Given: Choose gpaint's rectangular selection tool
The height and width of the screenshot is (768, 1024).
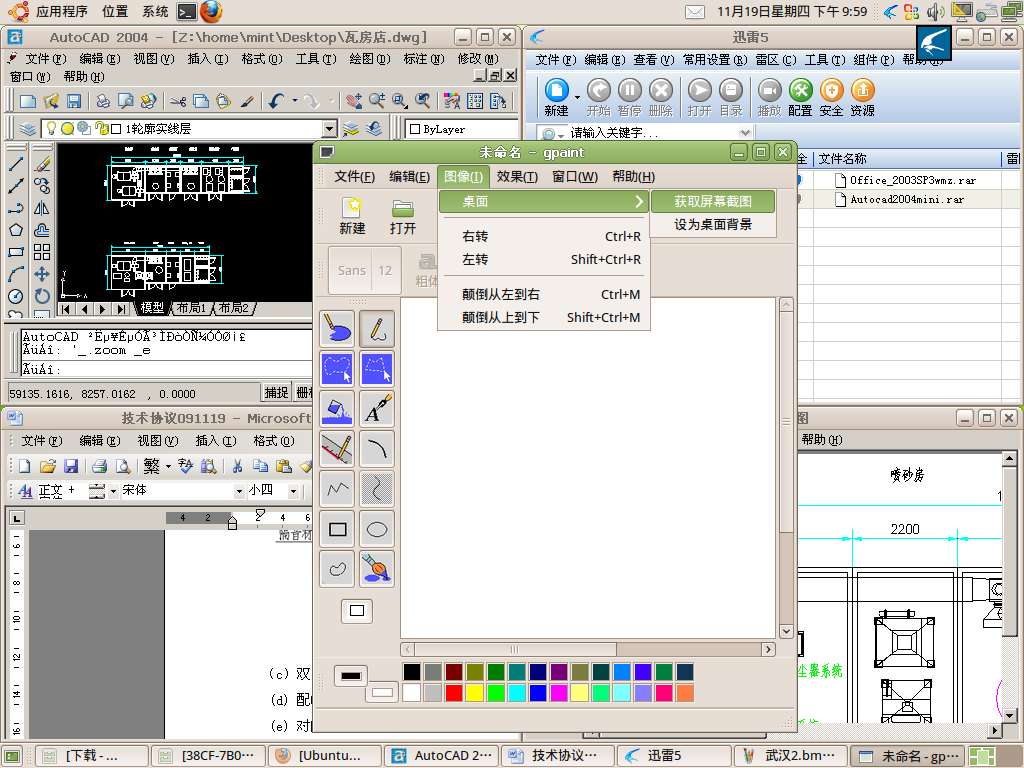Looking at the screenshot, I should click(x=377, y=368).
